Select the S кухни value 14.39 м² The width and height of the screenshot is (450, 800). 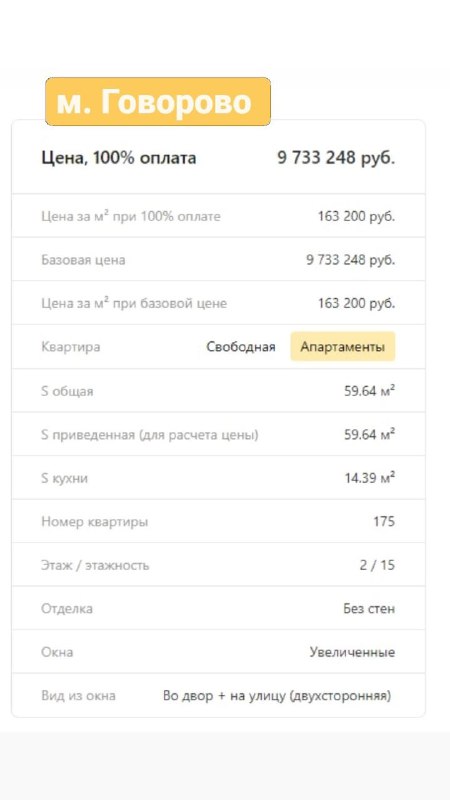click(x=370, y=478)
